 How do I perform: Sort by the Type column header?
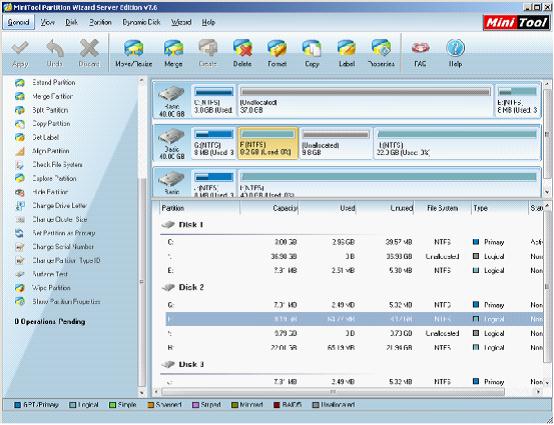[x=500, y=208]
